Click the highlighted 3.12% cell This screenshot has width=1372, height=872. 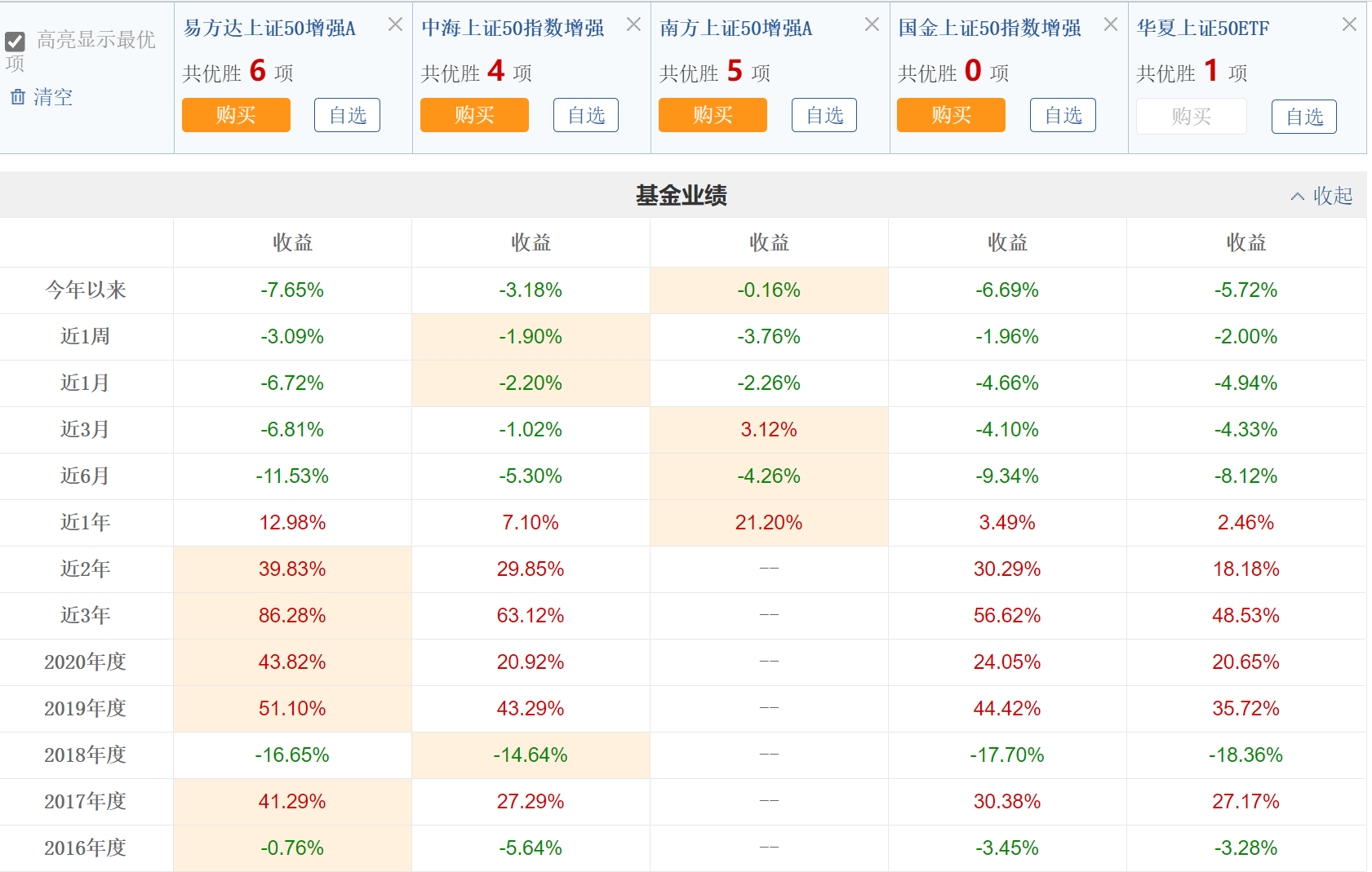(769, 429)
